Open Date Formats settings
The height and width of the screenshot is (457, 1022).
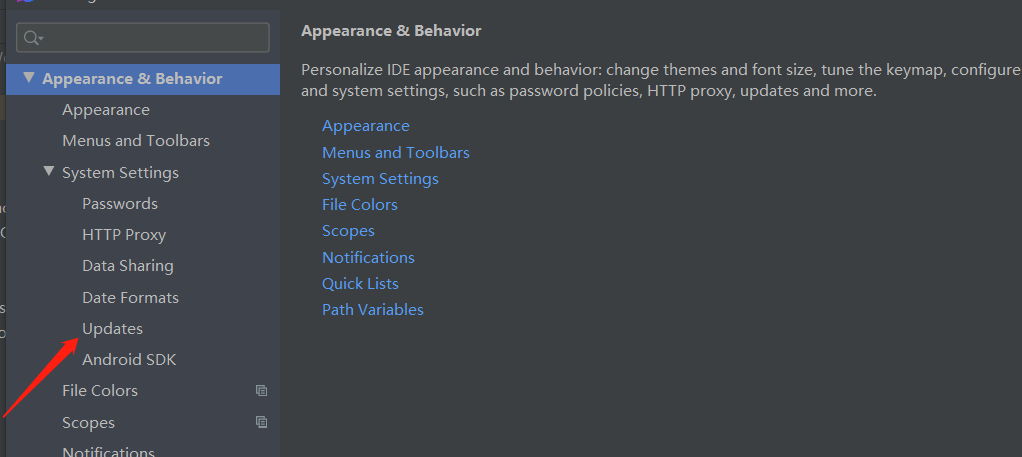pos(130,297)
